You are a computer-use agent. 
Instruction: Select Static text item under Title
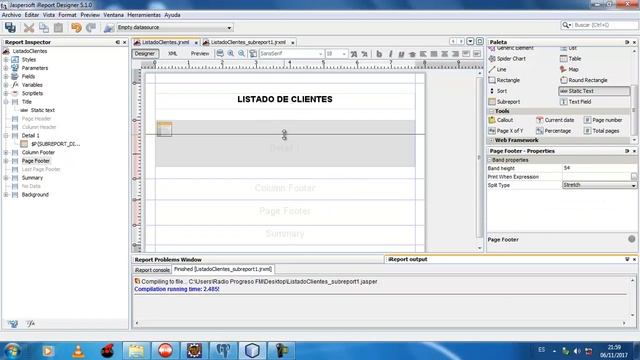(x=42, y=110)
